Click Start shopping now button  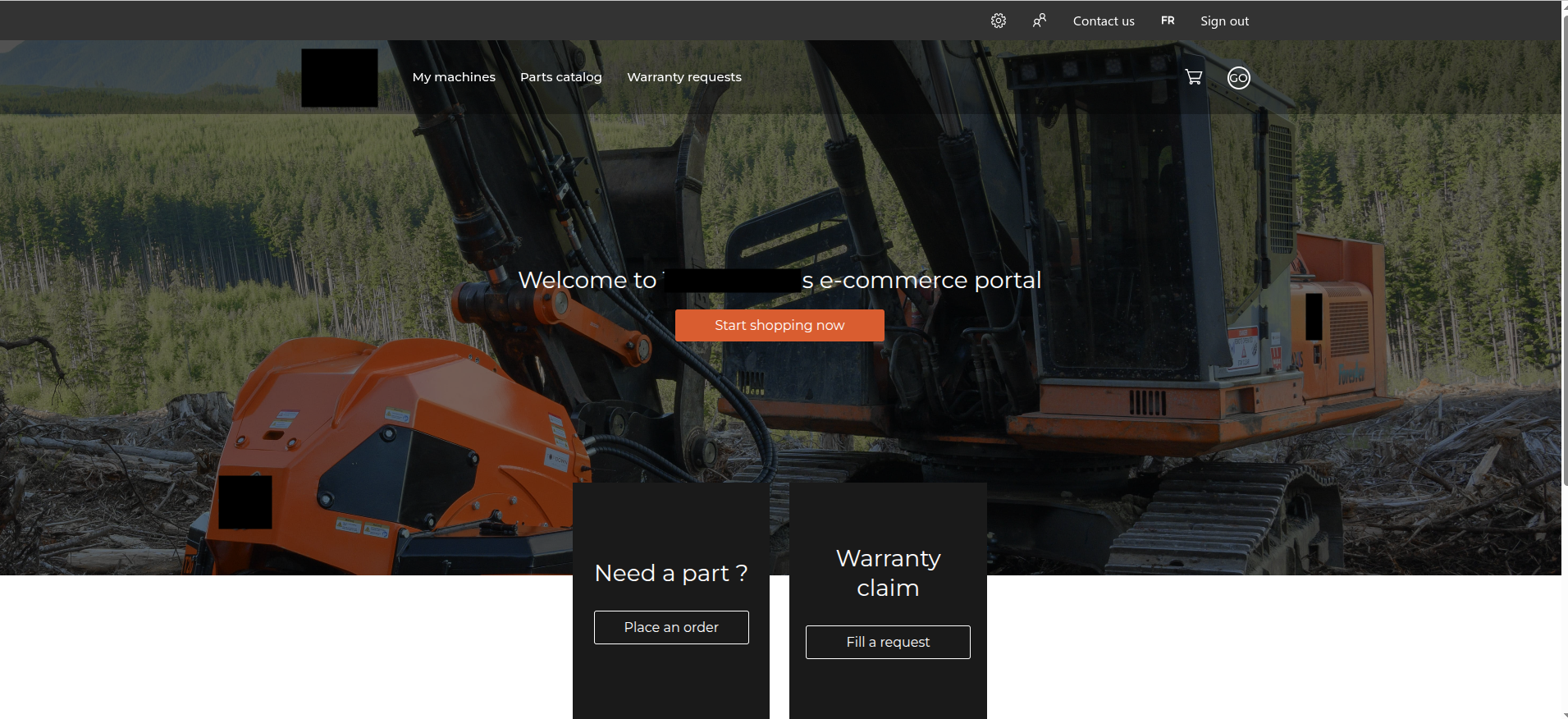click(779, 325)
